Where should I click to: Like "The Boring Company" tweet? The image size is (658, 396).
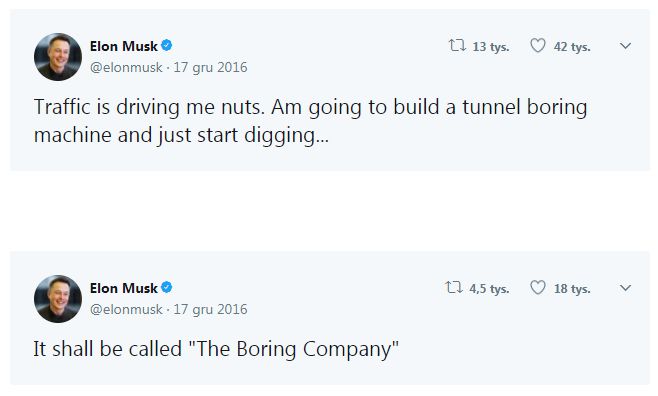point(538,288)
